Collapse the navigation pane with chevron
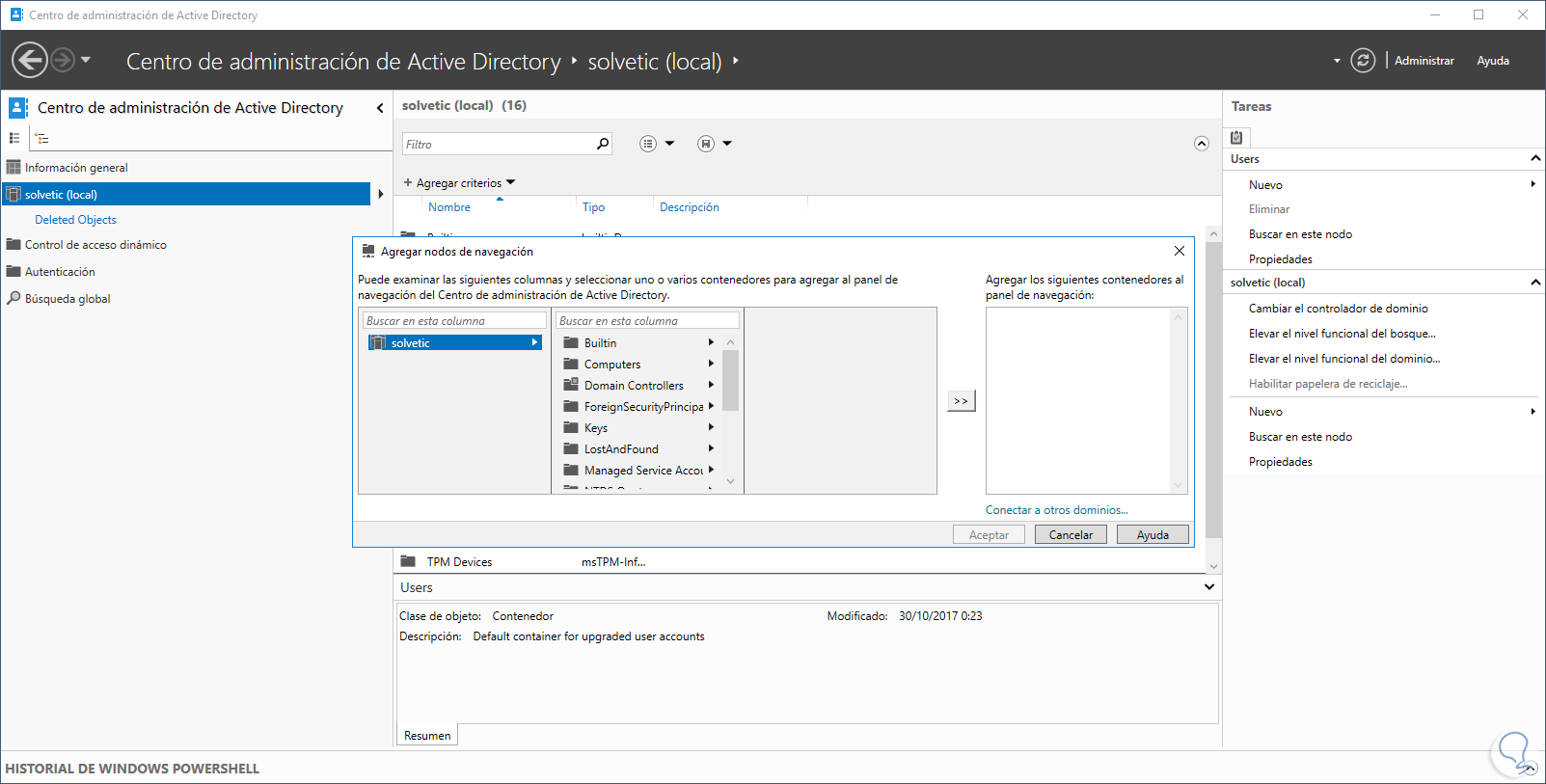 point(380,108)
